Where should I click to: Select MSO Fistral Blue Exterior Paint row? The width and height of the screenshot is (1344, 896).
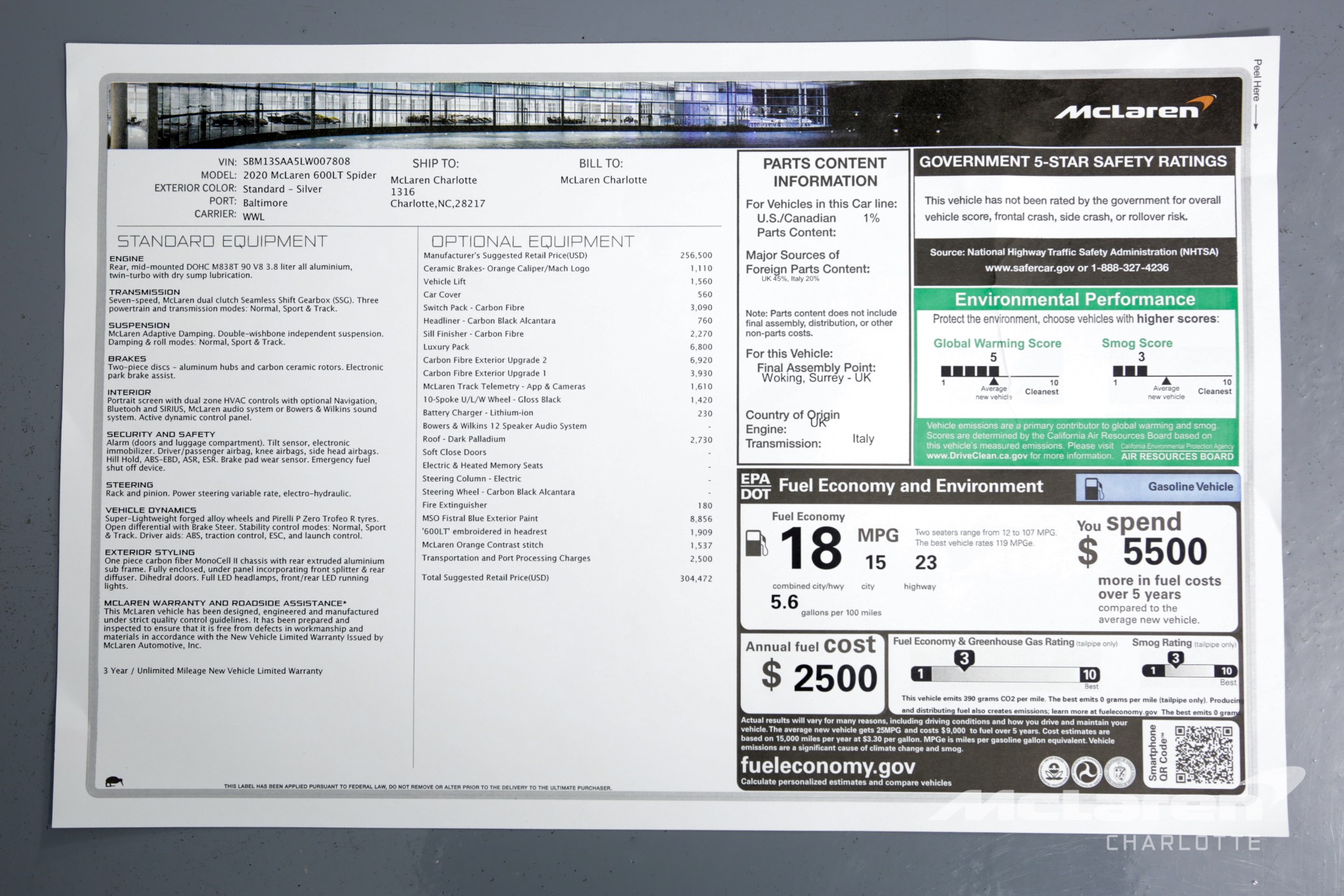pyautogui.click(x=568, y=519)
